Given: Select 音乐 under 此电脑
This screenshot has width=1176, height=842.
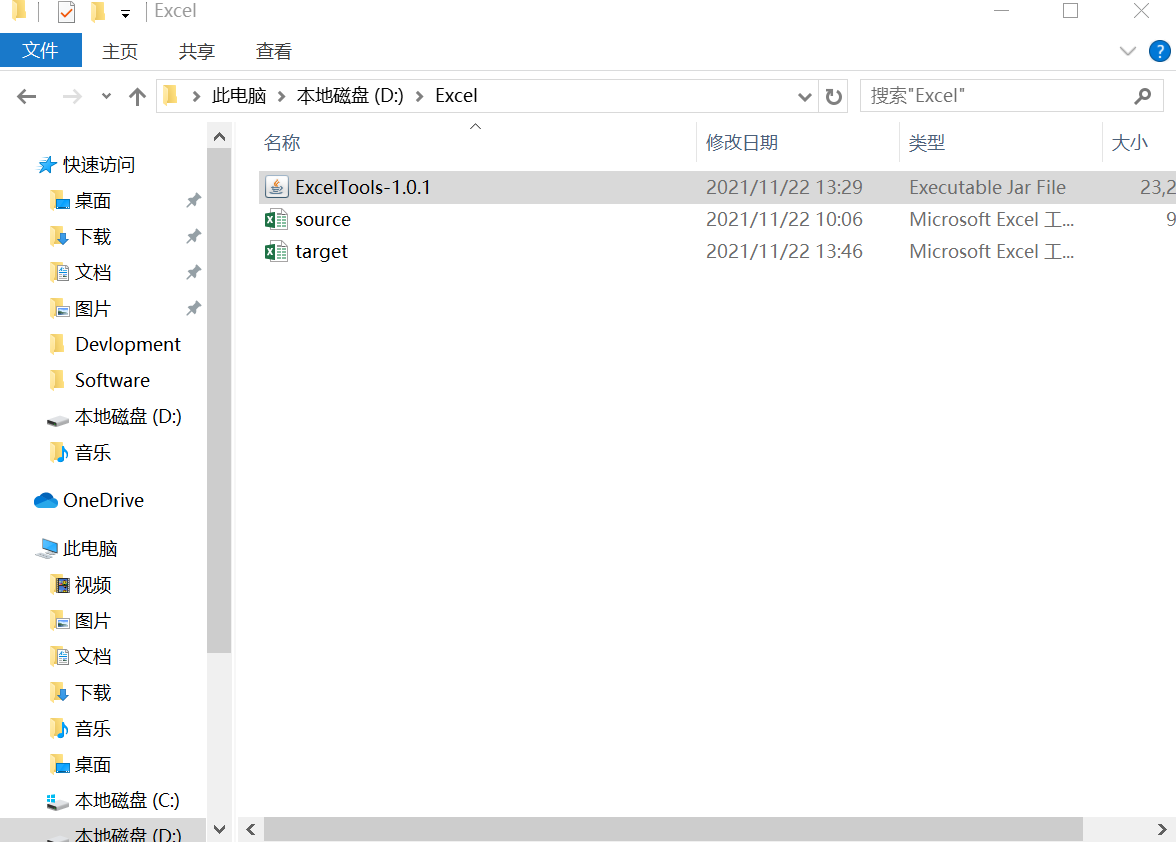Looking at the screenshot, I should [x=93, y=728].
